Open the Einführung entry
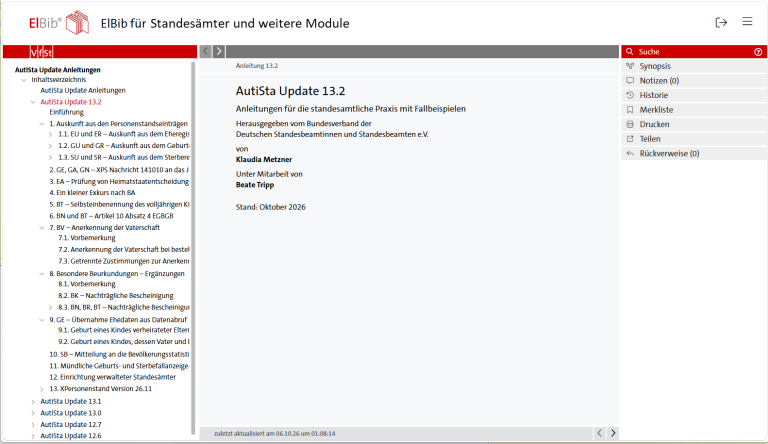 pos(67,112)
